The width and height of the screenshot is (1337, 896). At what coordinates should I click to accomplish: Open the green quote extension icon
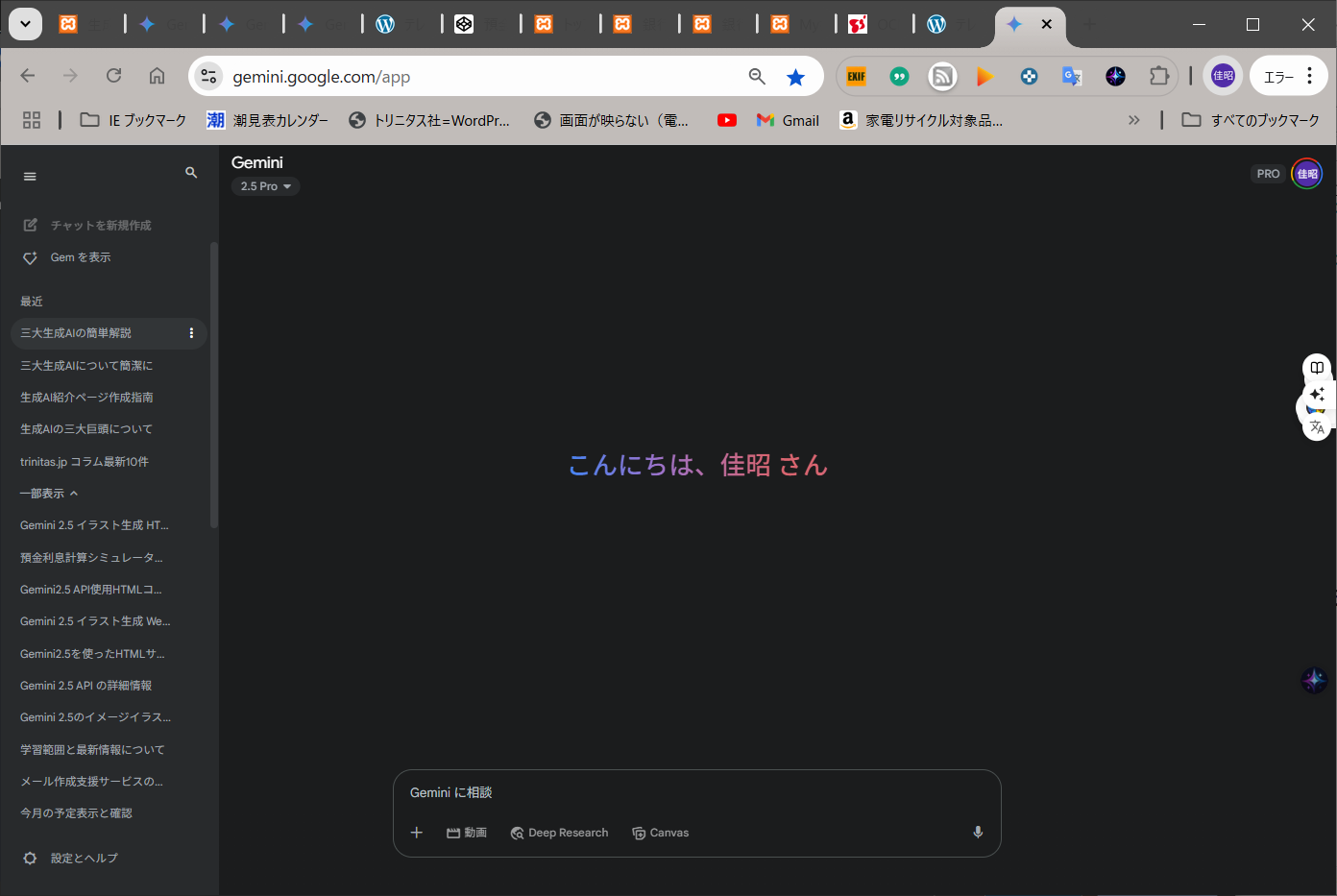coord(899,76)
